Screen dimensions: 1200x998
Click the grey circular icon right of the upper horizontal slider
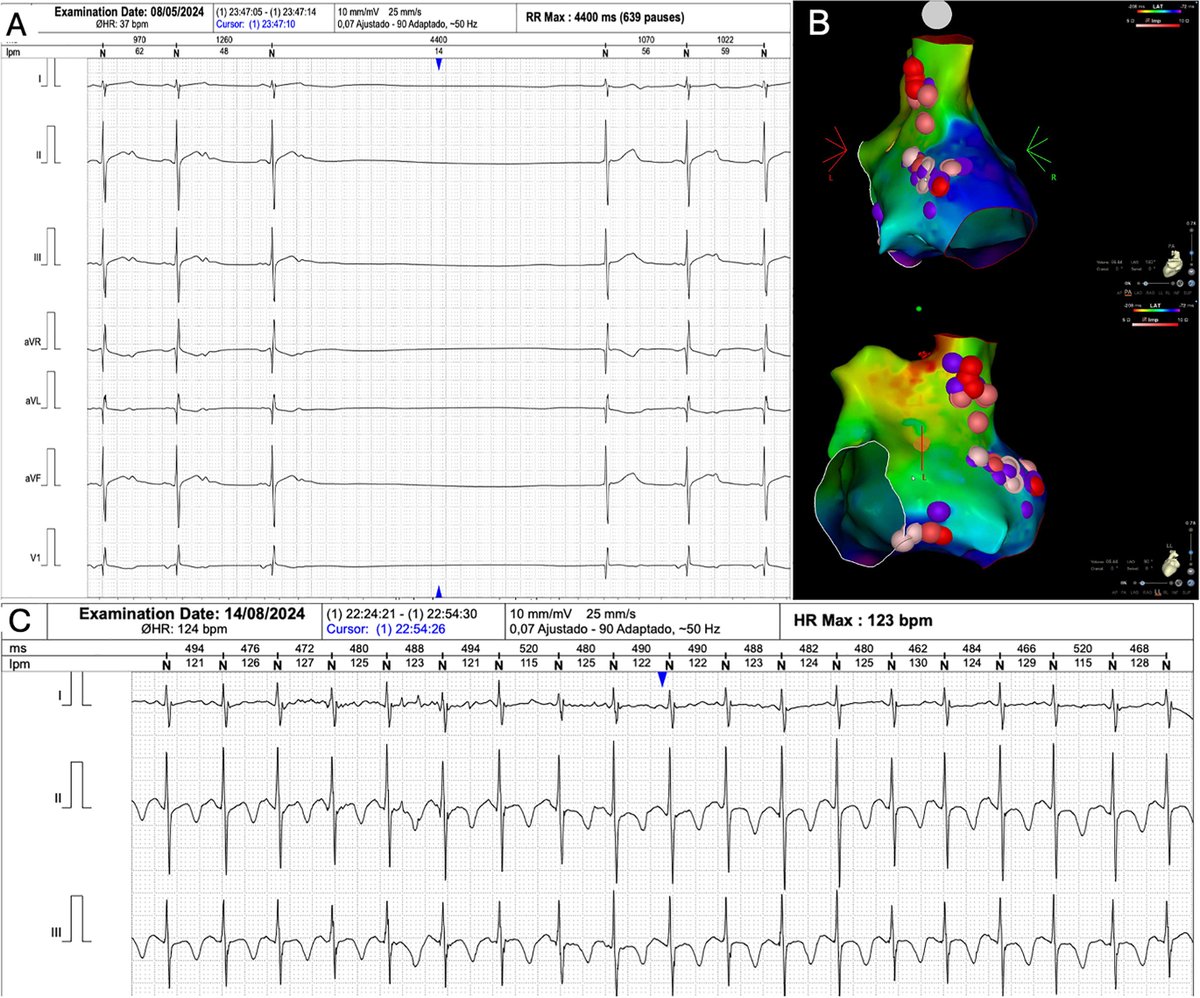1180,284
